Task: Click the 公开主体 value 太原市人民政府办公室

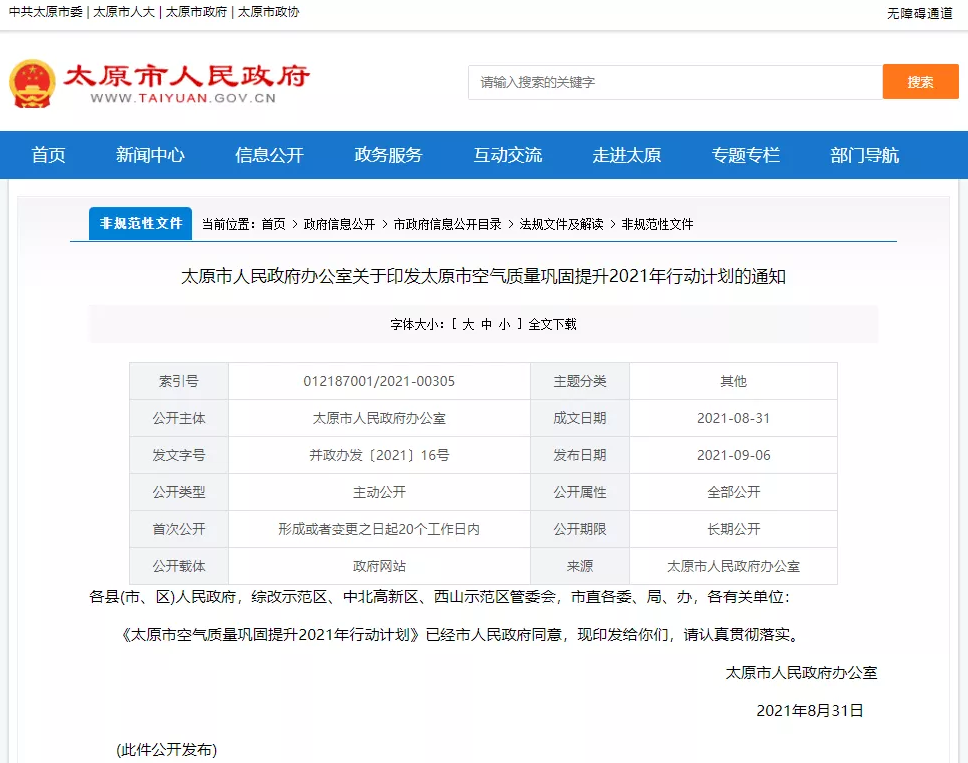Action: pyautogui.click(x=379, y=419)
